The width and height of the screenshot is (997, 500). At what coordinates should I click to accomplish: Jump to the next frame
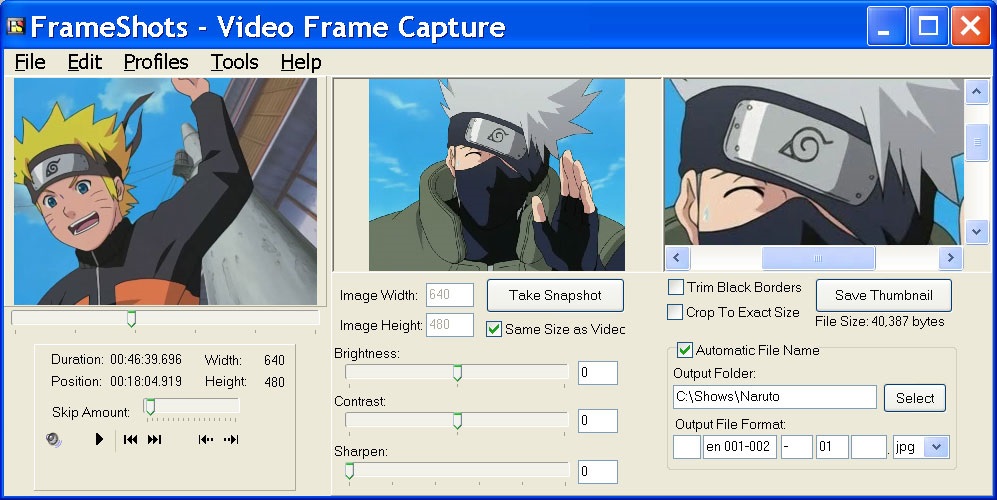click(155, 439)
